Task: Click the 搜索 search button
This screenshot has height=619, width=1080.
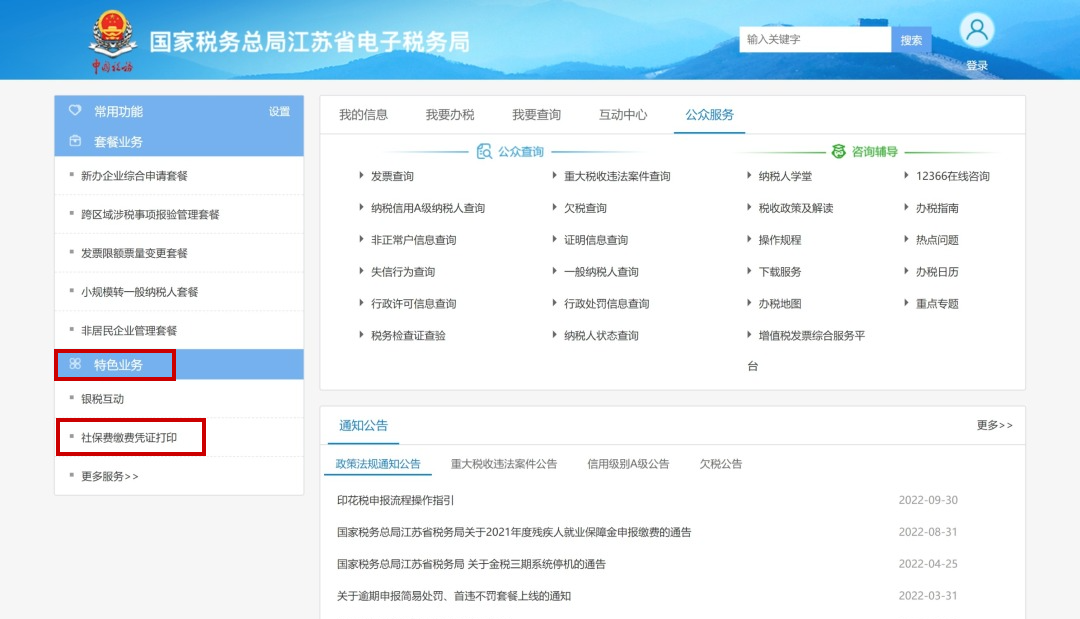Action: tap(911, 40)
